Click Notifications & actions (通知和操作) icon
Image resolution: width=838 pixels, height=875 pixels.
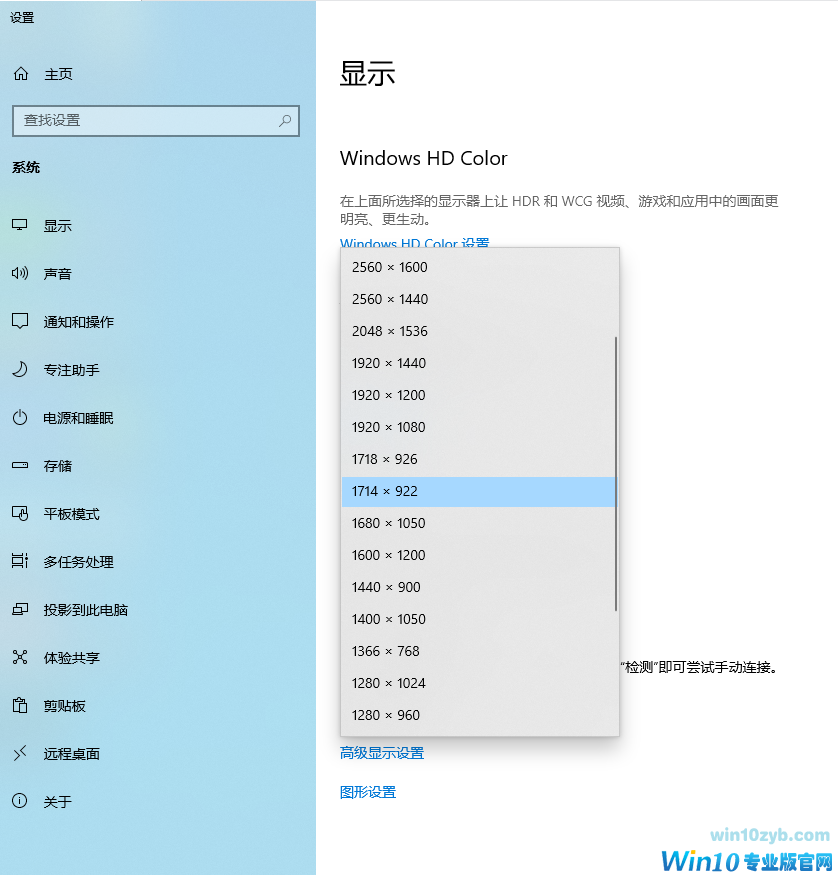20,322
